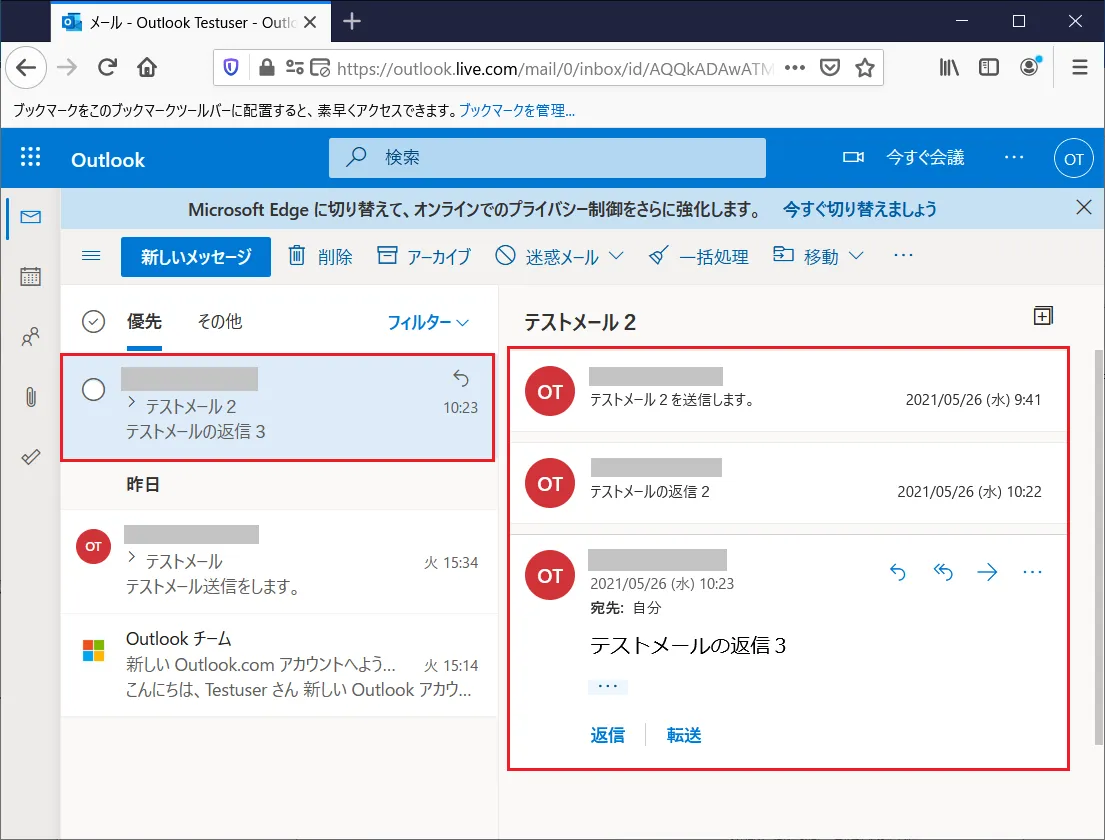Dismiss the Microsoft Edge banner
The height and width of the screenshot is (840, 1105).
pyautogui.click(x=1084, y=207)
